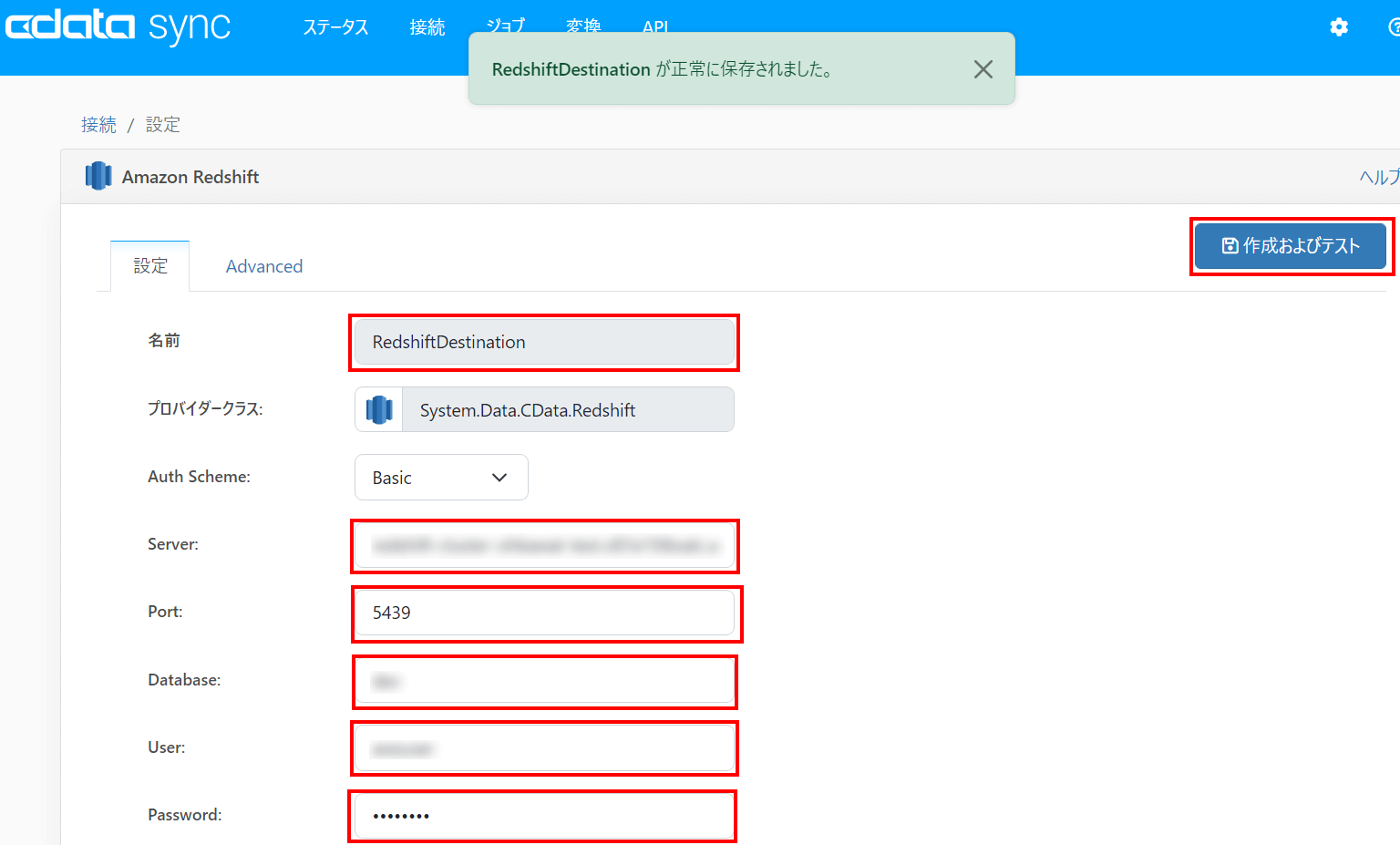The width and height of the screenshot is (1400, 845).
Task: Open the settings gear icon
Action: (1338, 28)
